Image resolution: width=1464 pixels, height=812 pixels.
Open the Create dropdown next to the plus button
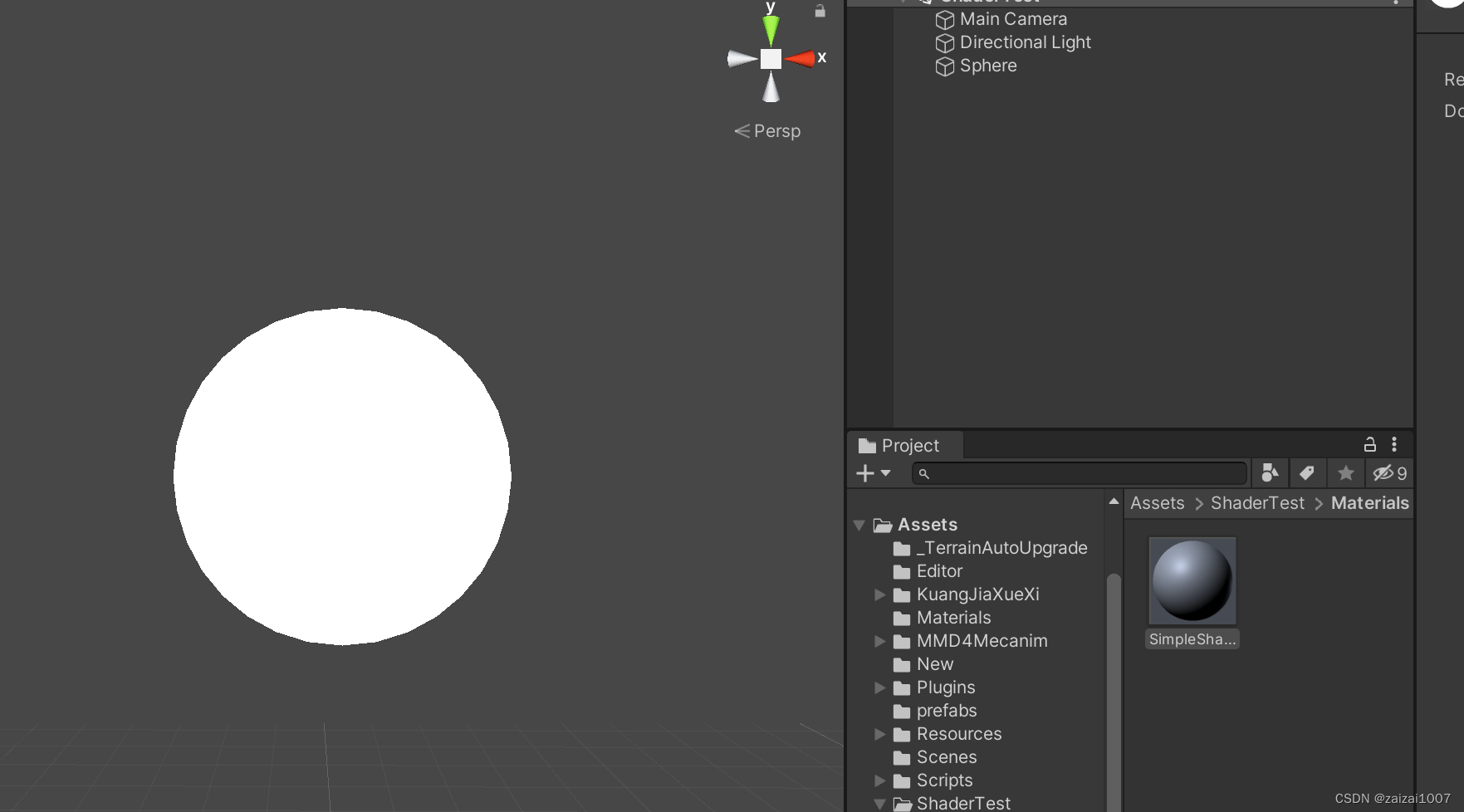pos(885,473)
